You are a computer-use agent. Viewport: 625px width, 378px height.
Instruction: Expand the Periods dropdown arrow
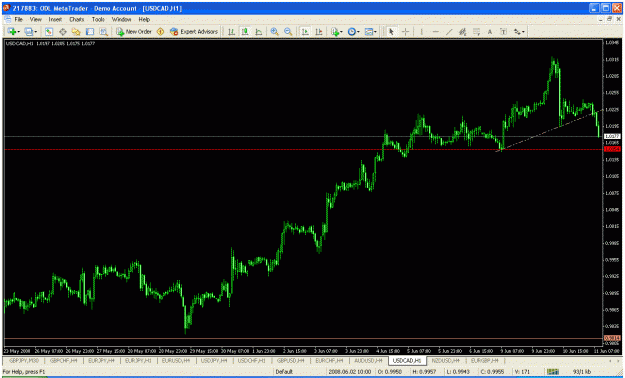point(358,32)
